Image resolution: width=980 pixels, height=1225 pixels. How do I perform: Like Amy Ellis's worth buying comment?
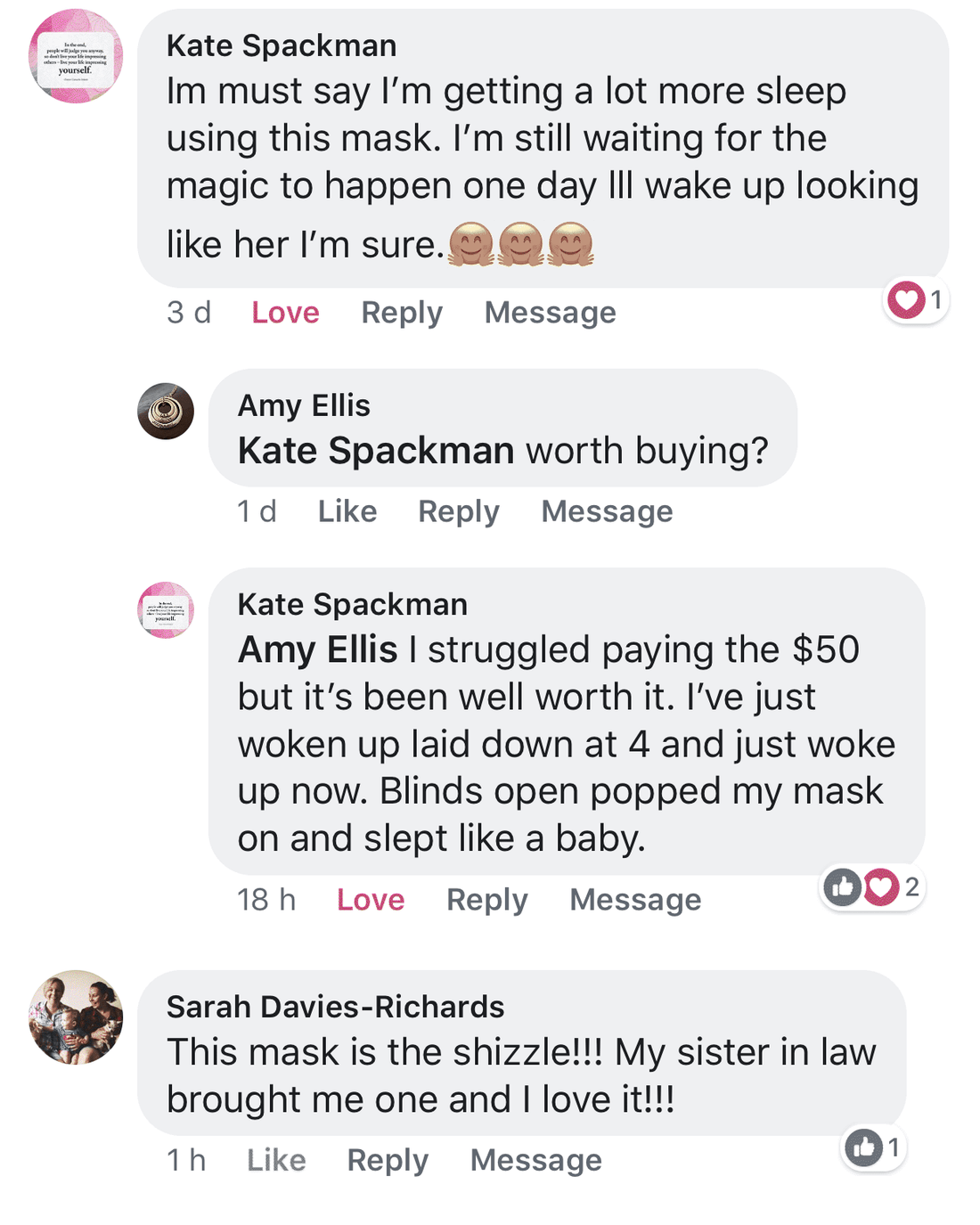pyautogui.click(x=347, y=511)
